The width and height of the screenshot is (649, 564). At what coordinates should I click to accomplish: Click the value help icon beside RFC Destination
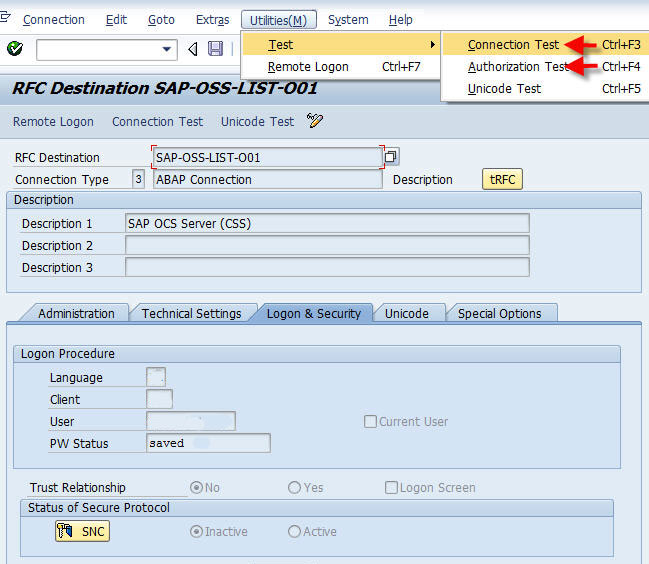(x=391, y=157)
